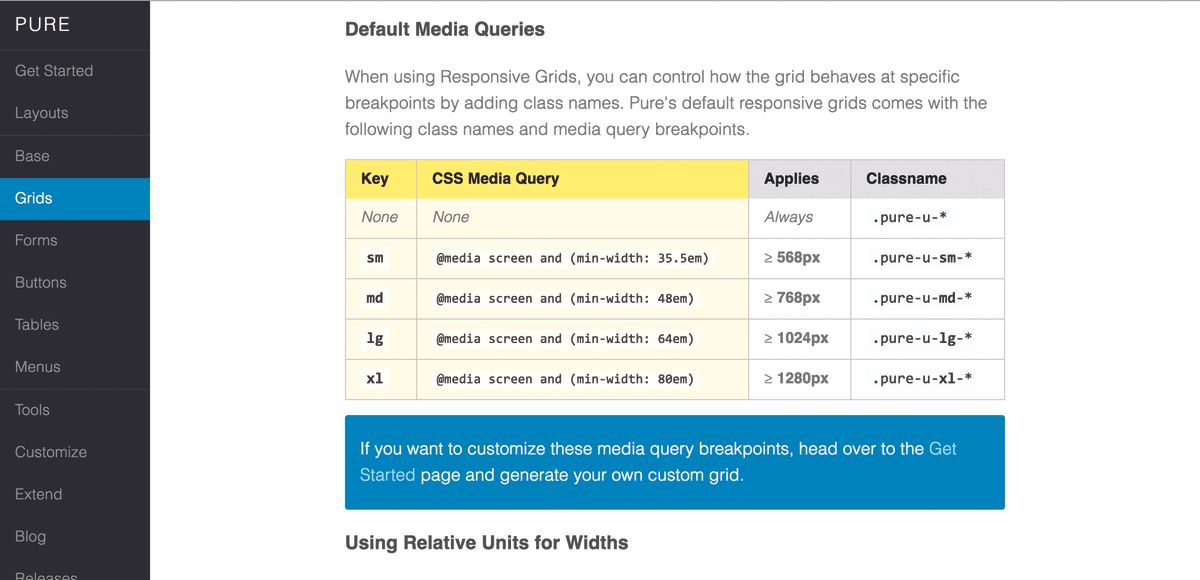Navigate to Customize
1200x580 pixels.
tap(50, 451)
